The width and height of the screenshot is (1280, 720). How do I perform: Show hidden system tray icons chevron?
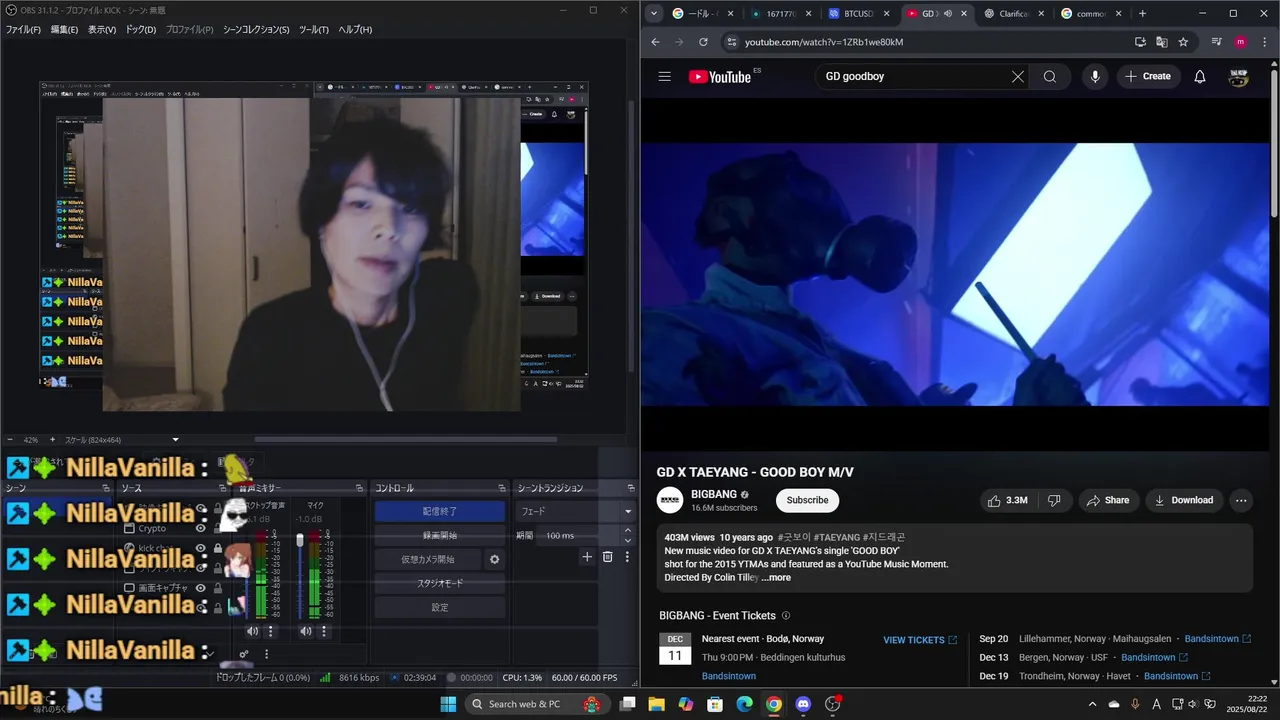(1092, 704)
